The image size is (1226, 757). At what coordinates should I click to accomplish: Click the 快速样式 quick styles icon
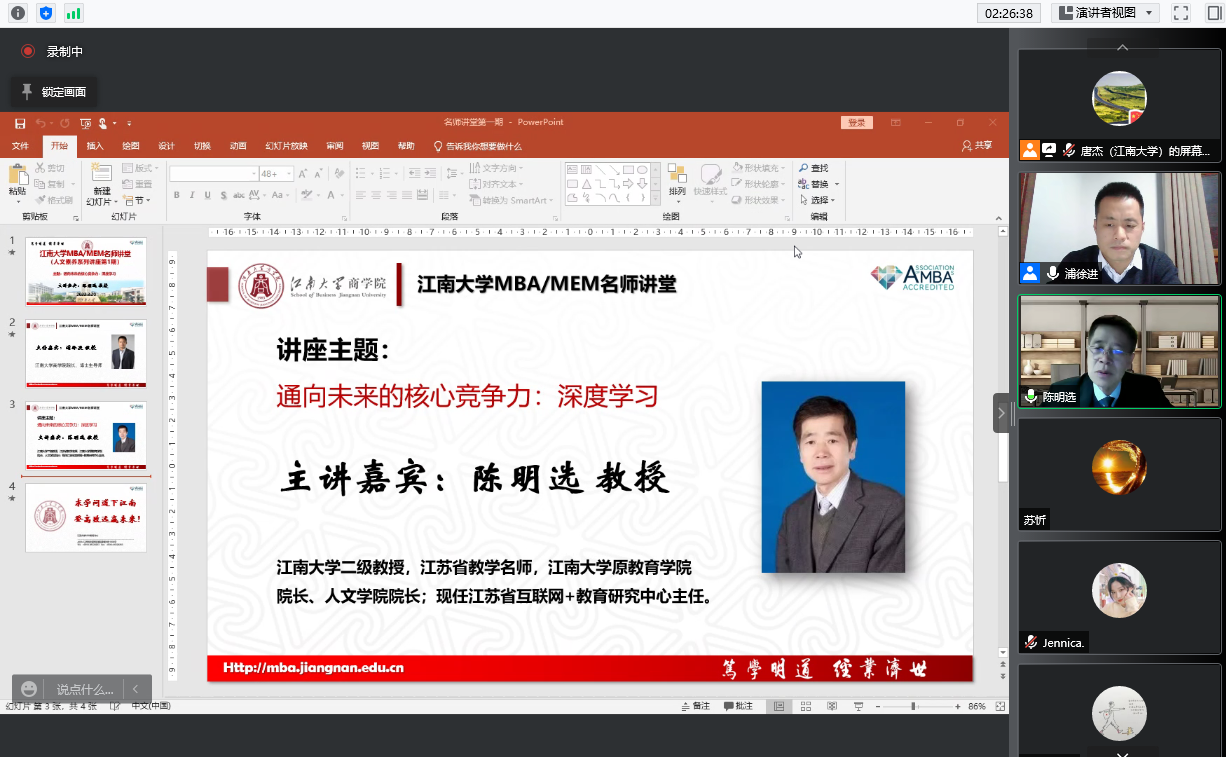(x=710, y=176)
